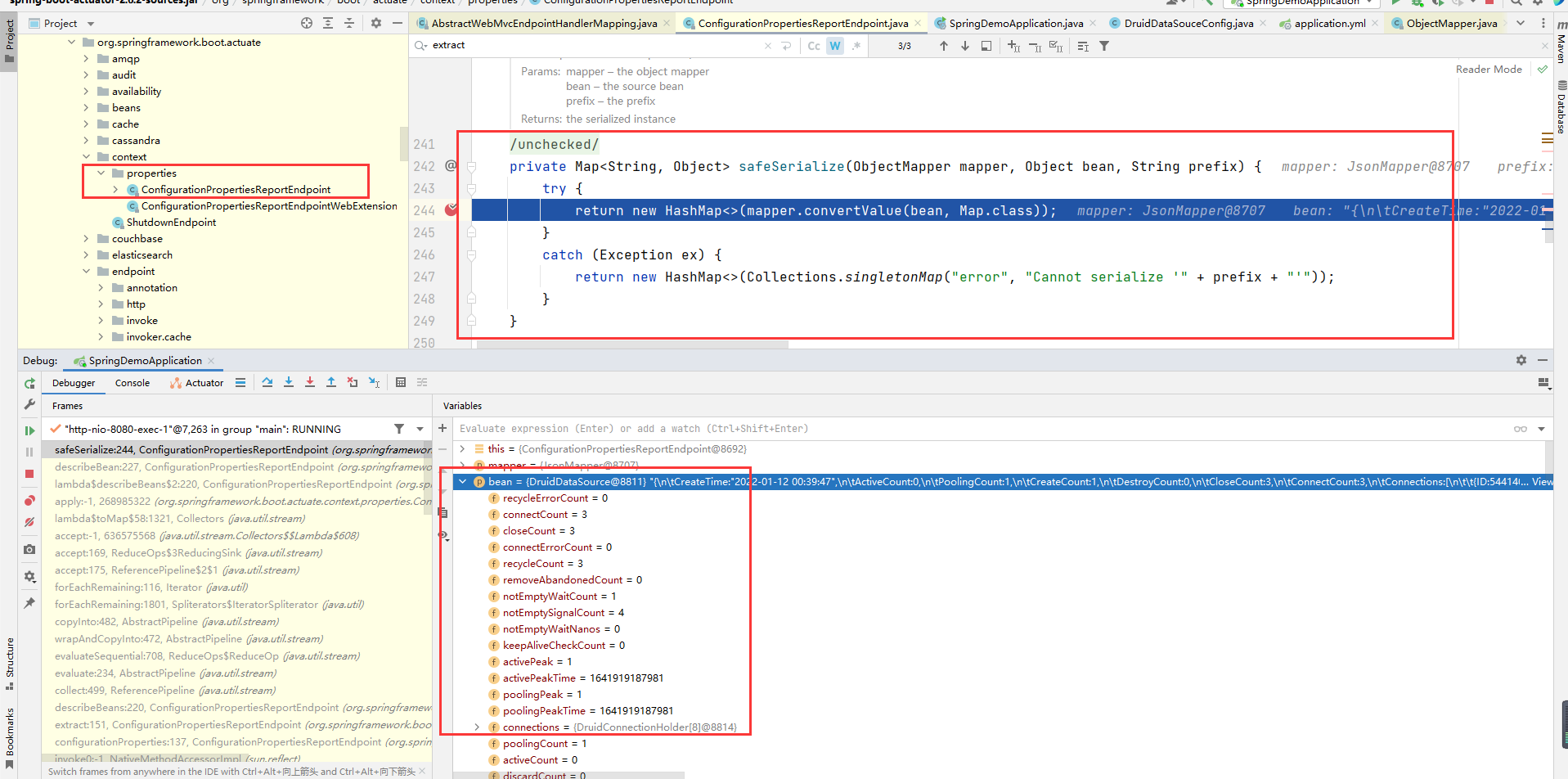Image resolution: width=1568 pixels, height=779 pixels.
Task: Click the View link on the bean value
Action: pos(1542,482)
